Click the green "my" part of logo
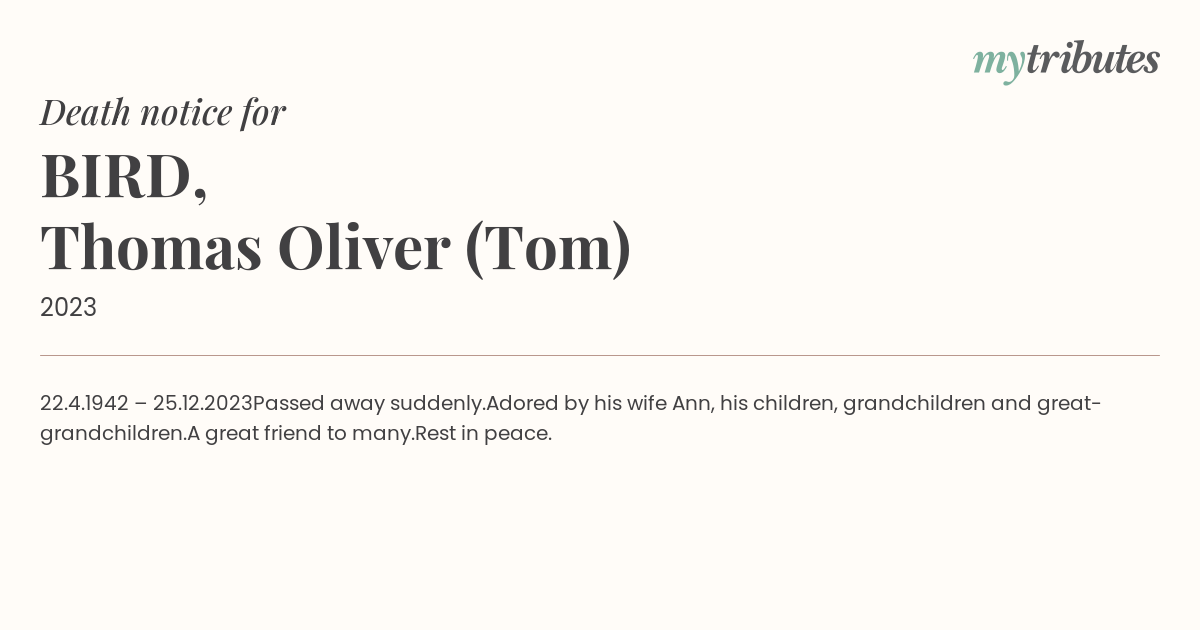This screenshot has width=1200, height=630. 999,64
